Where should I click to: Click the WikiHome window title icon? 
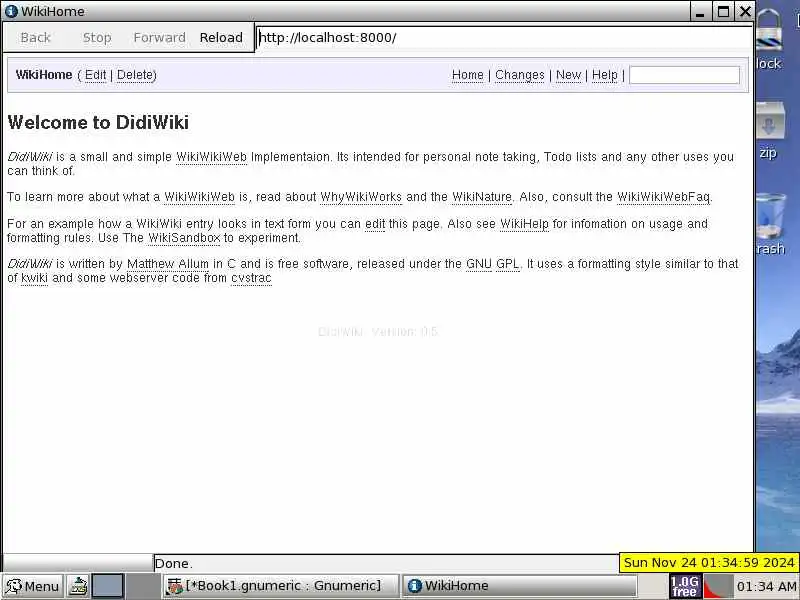pos(11,11)
